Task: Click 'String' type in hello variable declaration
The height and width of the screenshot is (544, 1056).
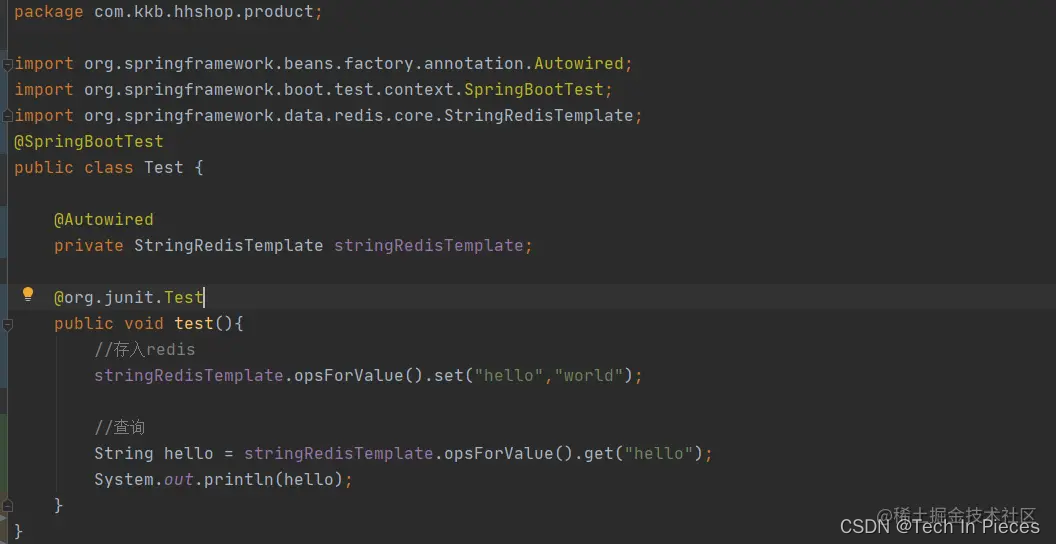Action: tap(124, 454)
